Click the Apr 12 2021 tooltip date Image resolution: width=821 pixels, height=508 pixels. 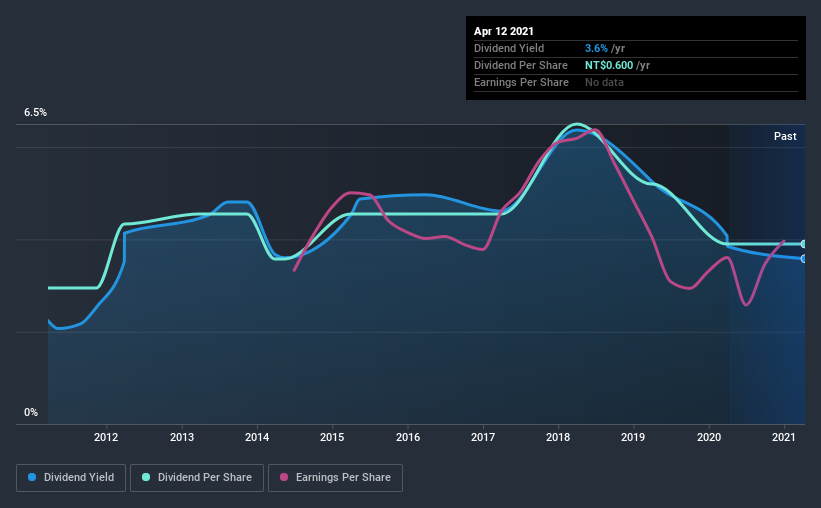coord(504,31)
